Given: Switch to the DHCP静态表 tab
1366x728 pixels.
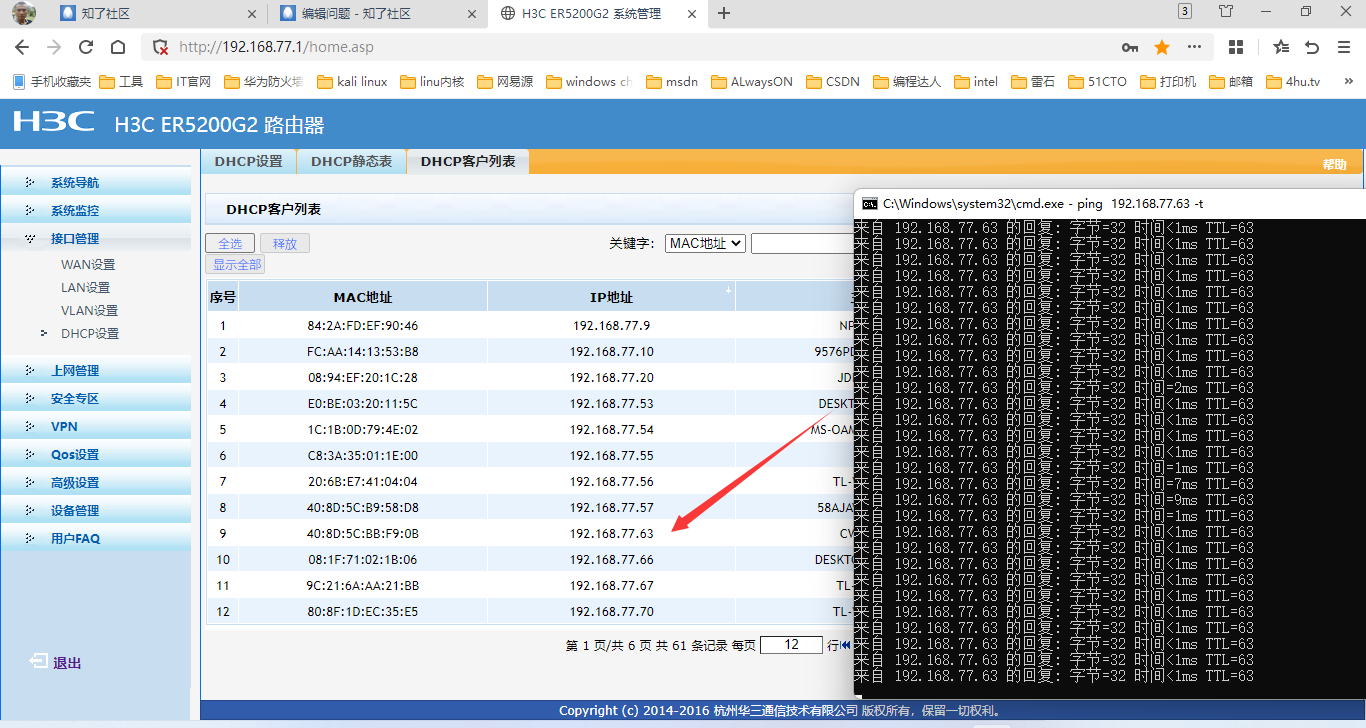Looking at the screenshot, I should (x=351, y=161).
